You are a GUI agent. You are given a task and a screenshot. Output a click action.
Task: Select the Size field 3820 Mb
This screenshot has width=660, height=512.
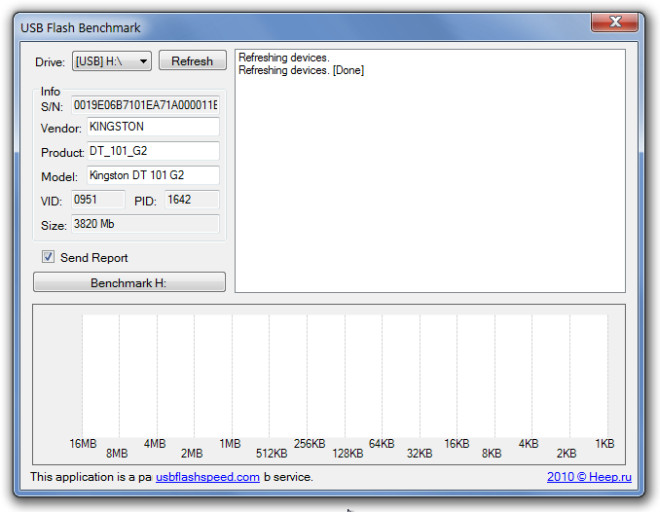coord(144,224)
